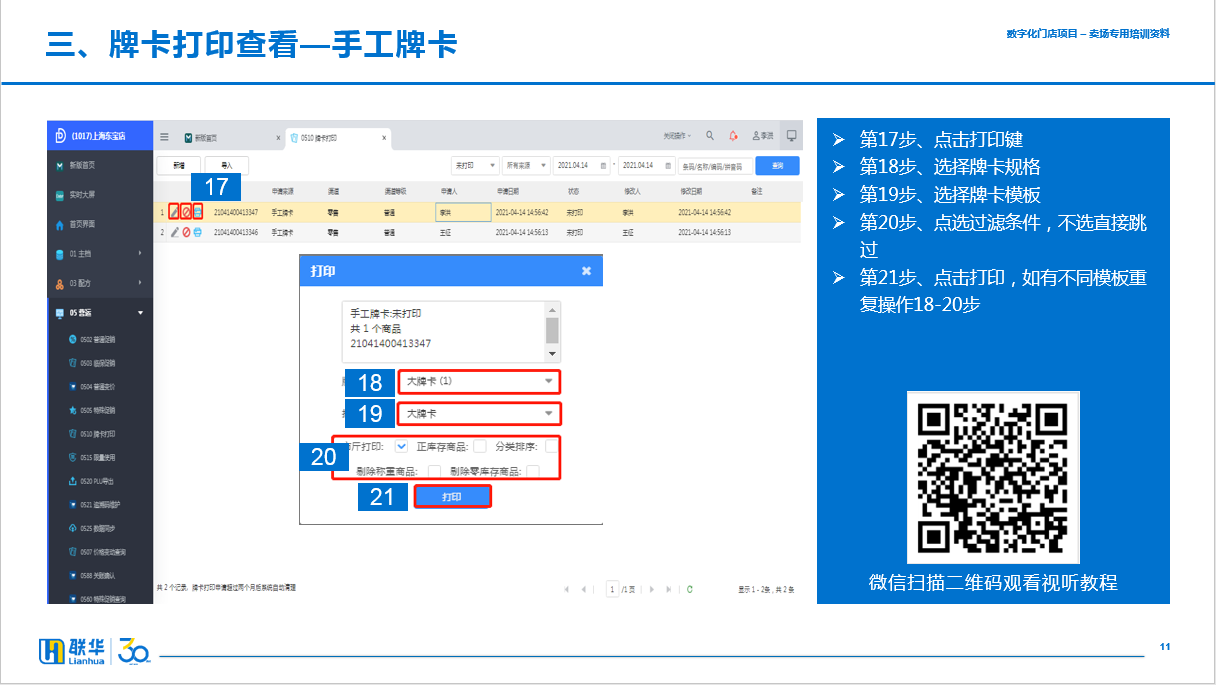Switch to the 0510 牌卡打印 tab
1216x685 pixels.
coord(338,138)
